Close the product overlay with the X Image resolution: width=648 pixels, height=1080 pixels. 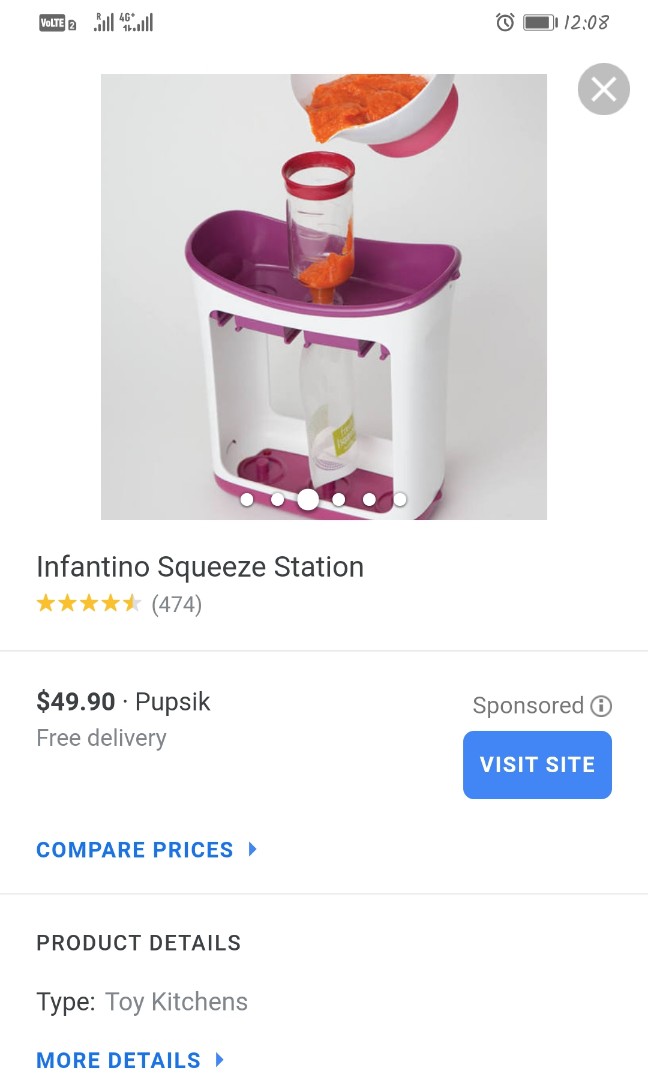pyautogui.click(x=603, y=89)
